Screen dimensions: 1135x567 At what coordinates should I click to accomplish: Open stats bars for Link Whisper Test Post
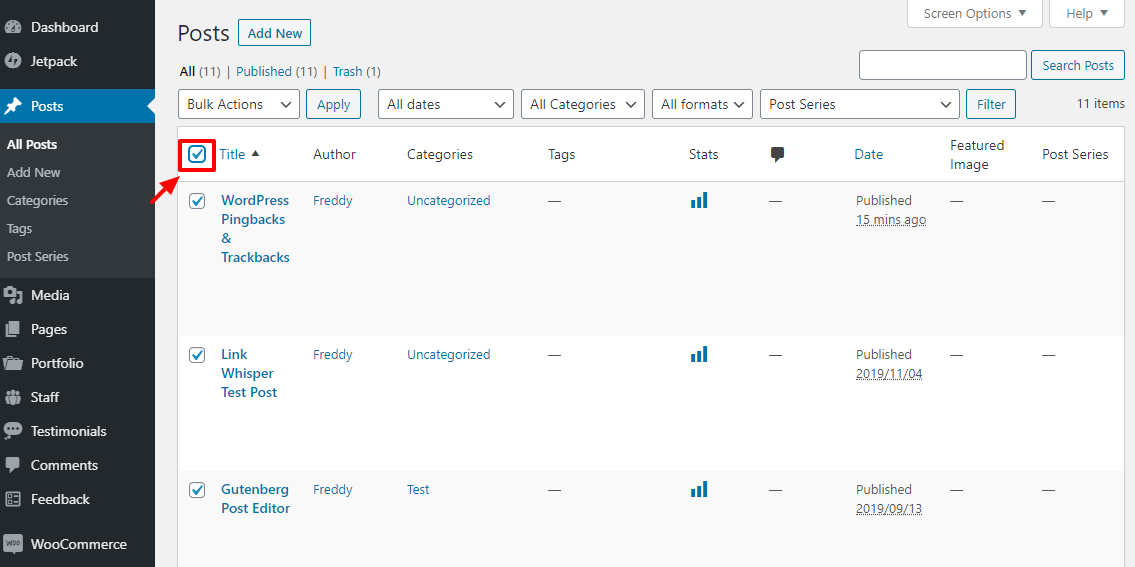[698, 354]
